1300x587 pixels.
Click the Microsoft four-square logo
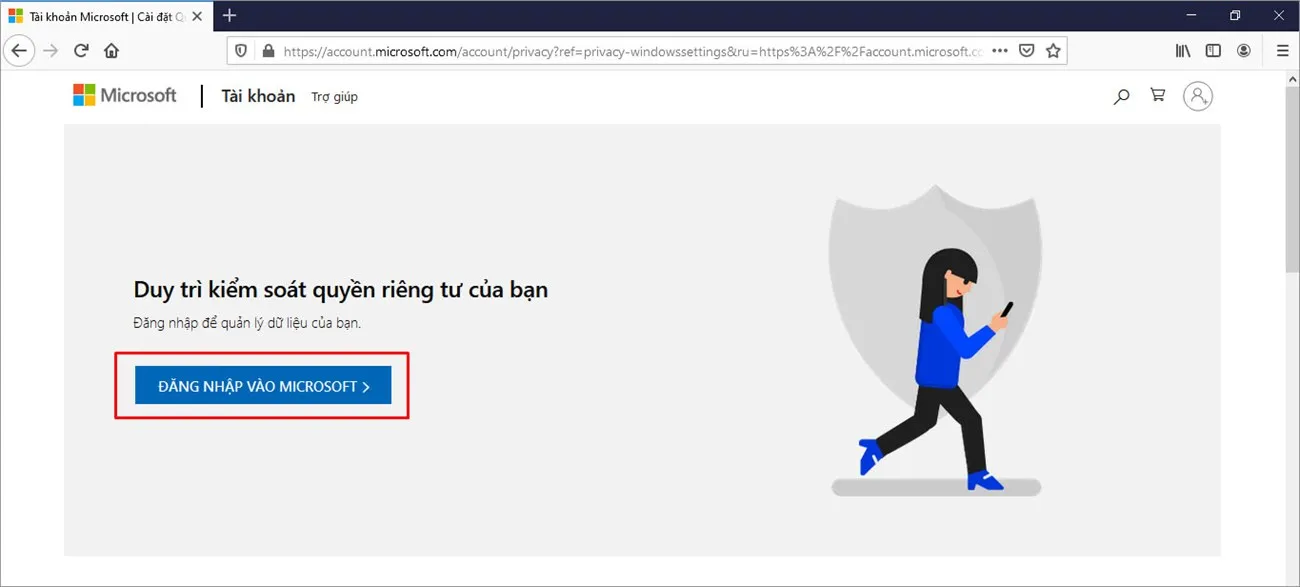coord(83,94)
